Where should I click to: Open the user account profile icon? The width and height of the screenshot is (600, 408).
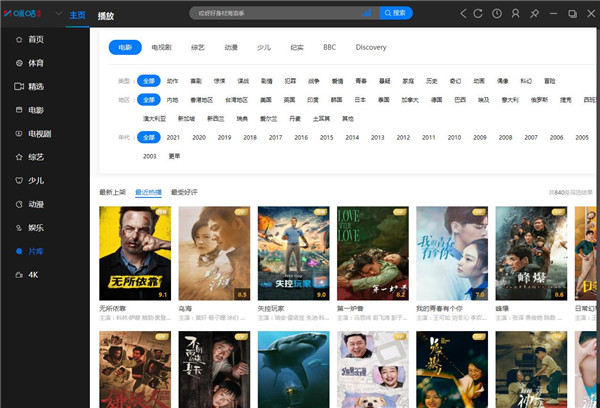(x=515, y=13)
